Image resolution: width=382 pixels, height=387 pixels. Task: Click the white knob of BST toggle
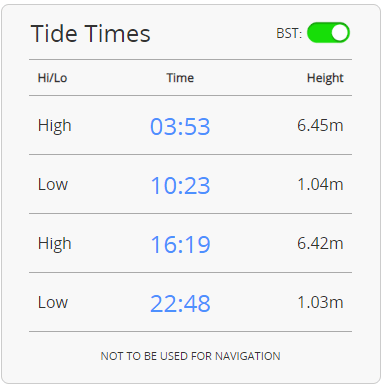(x=340, y=33)
